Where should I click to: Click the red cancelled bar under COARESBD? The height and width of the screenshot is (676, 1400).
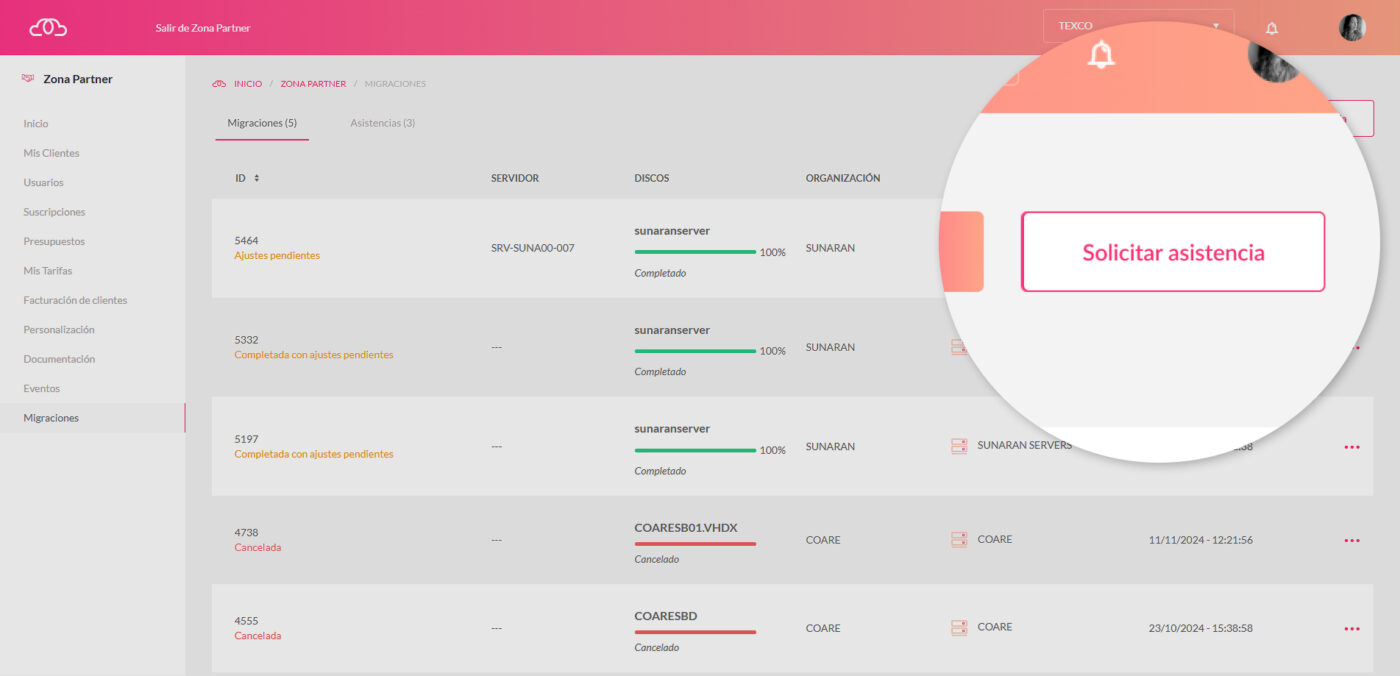point(695,632)
